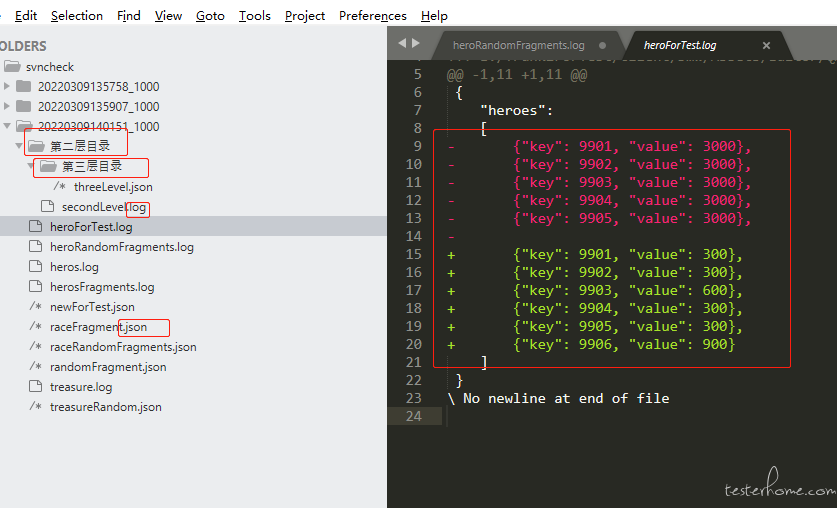The height and width of the screenshot is (508, 837).
Task: Select folder 20220309135907_1000
Action: click(x=98, y=107)
